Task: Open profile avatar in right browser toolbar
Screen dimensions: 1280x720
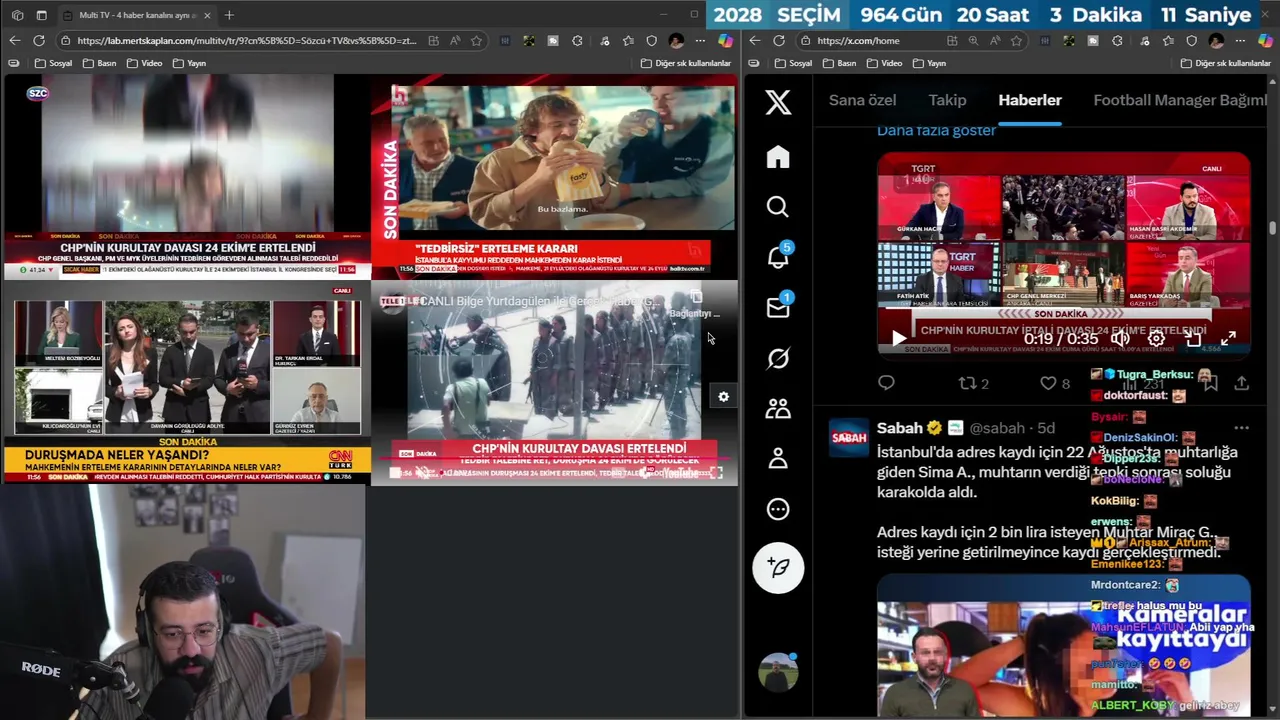Action: point(1216,41)
